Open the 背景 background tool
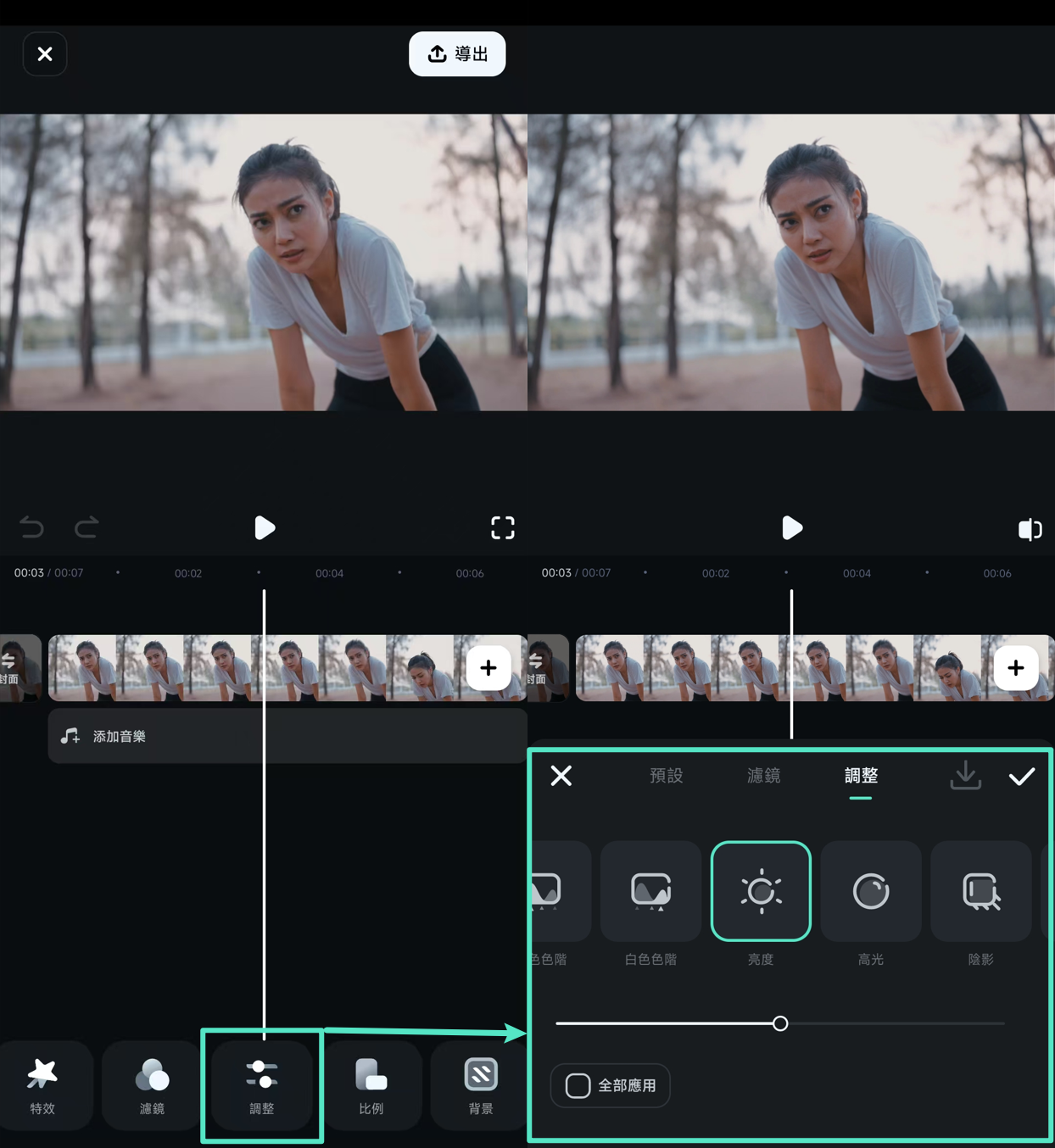Viewport: 1055px width, 1148px height. 480,1084
